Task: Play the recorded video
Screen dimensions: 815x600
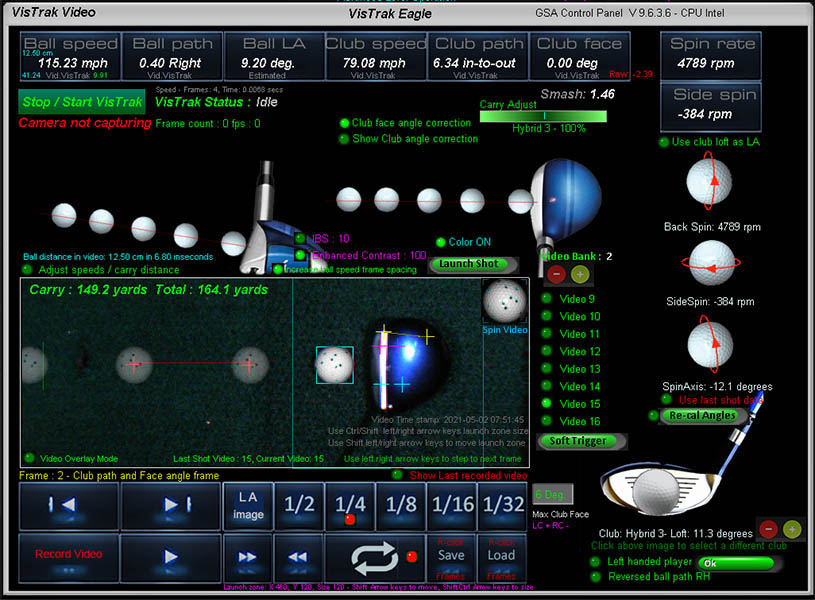Action: [x=171, y=557]
